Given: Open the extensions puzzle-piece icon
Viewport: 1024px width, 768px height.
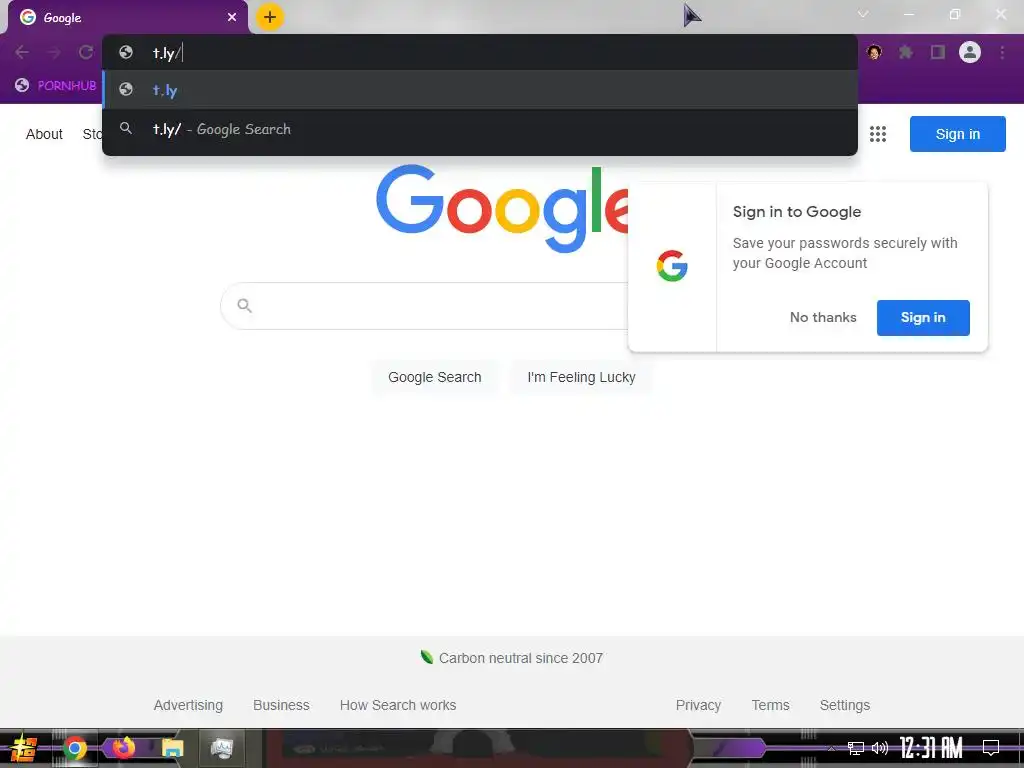Looking at the screenshot, I should coord(906,52).
